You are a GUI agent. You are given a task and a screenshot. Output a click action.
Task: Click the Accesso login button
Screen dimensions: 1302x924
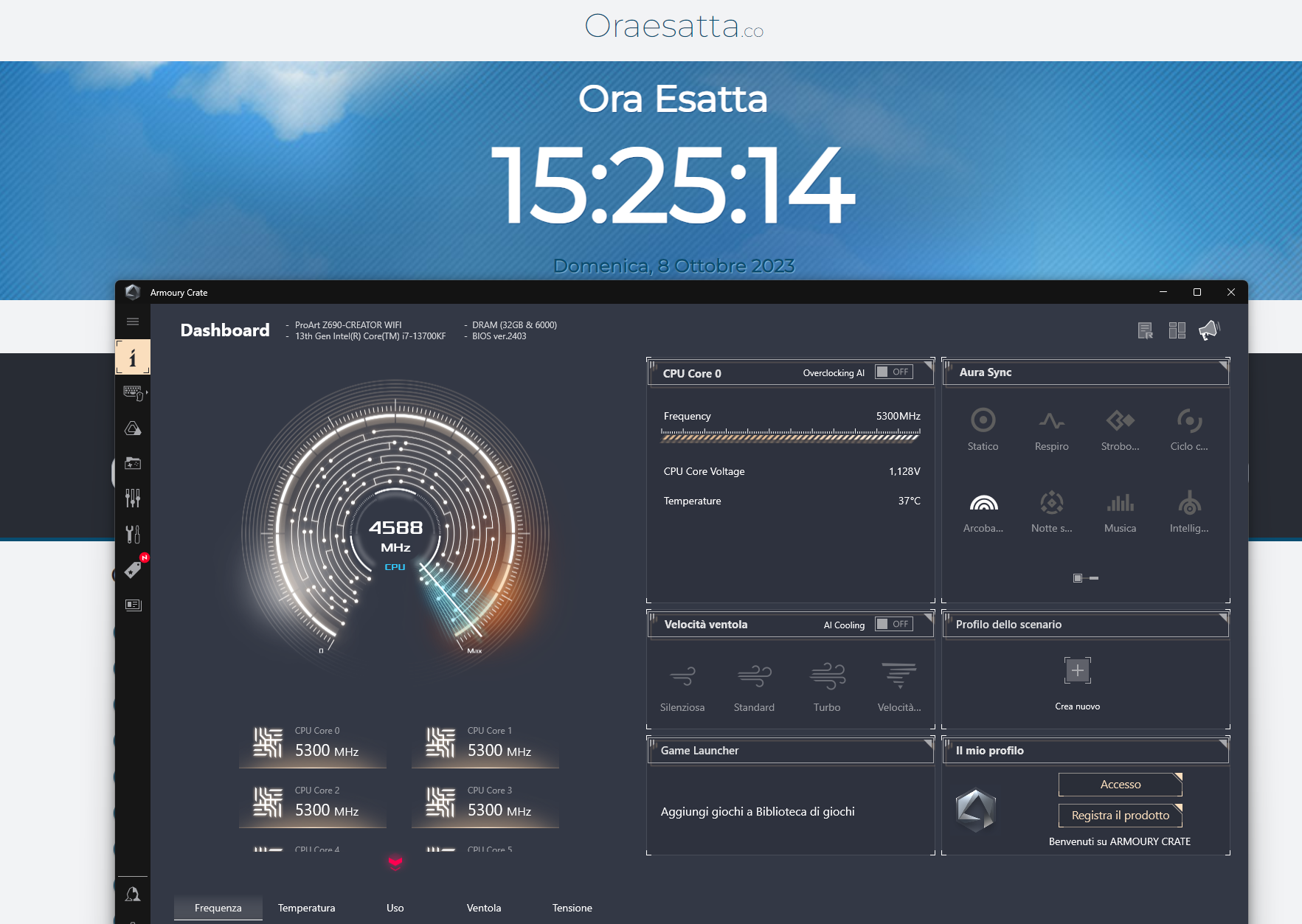1121,785
